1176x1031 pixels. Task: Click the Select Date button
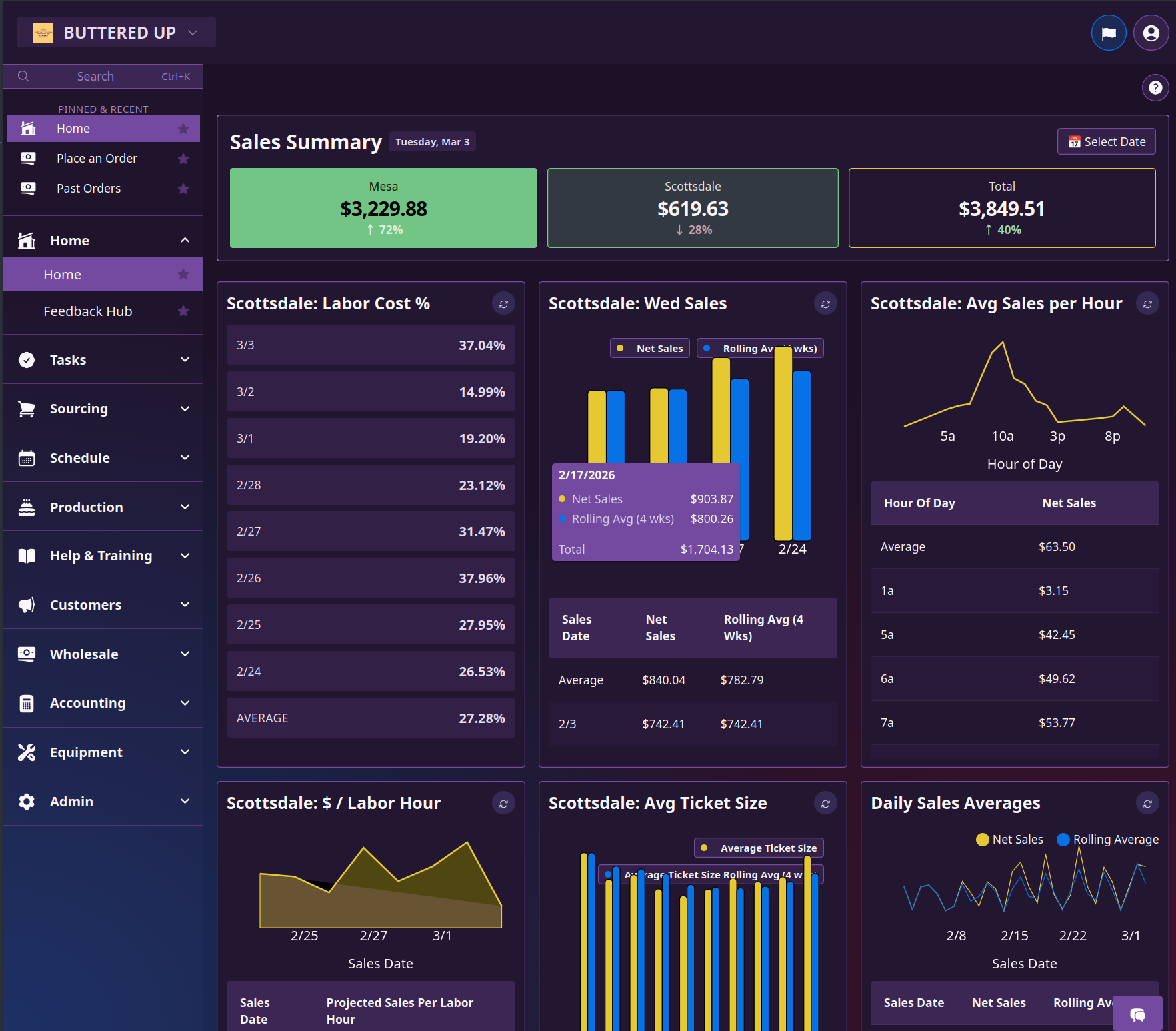(x=1106, y=141)
